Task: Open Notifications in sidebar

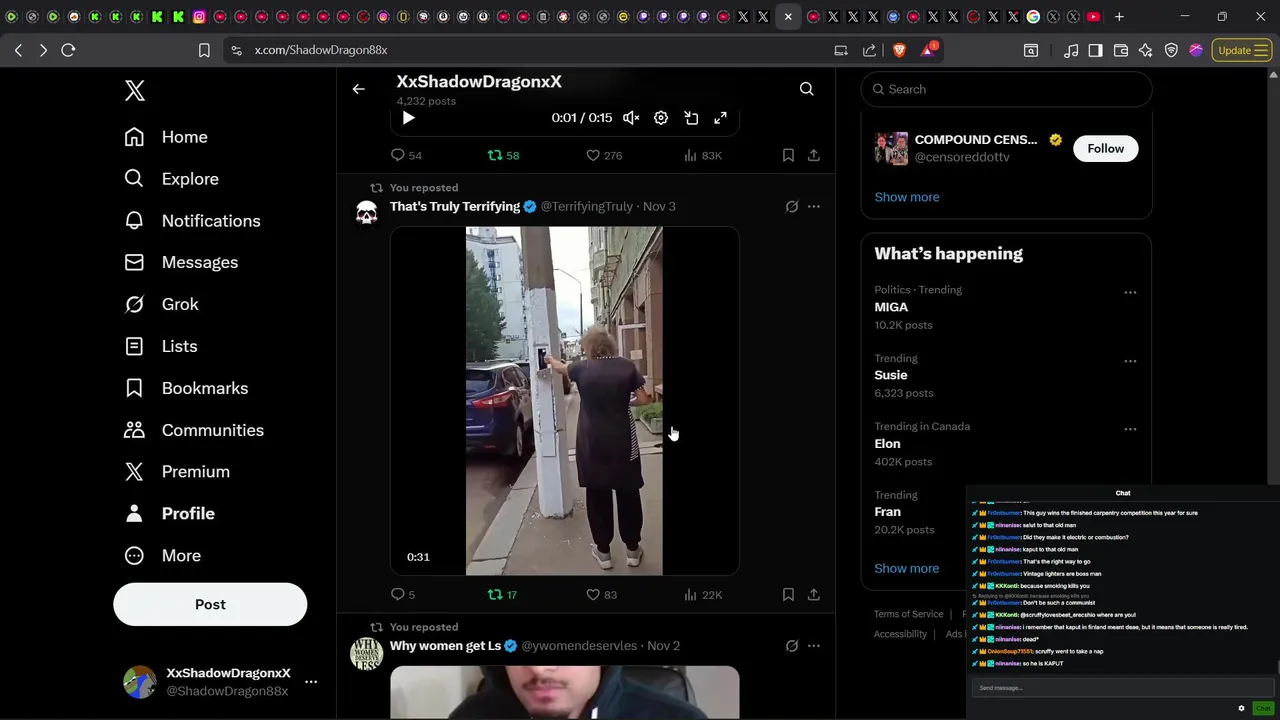Action: (x=192, y=221)
